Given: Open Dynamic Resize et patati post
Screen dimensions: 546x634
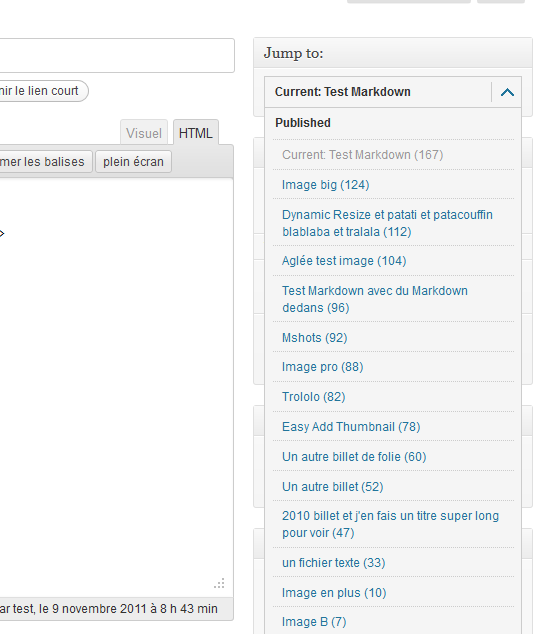Looking at the screenshot, I should click(x=387, y=223).
